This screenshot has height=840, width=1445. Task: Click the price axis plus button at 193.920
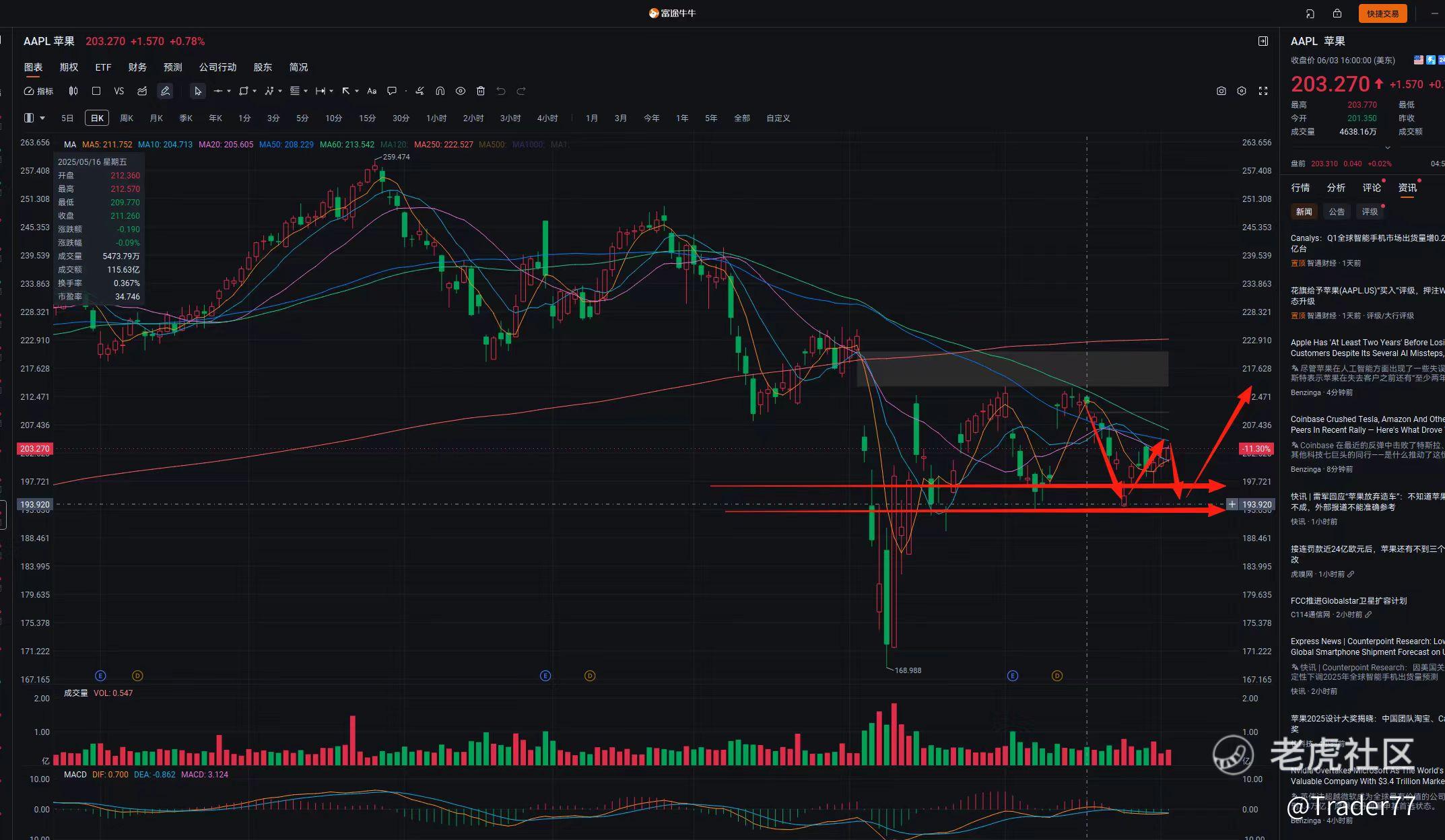pyautogui.click(x=1232, y=504)
